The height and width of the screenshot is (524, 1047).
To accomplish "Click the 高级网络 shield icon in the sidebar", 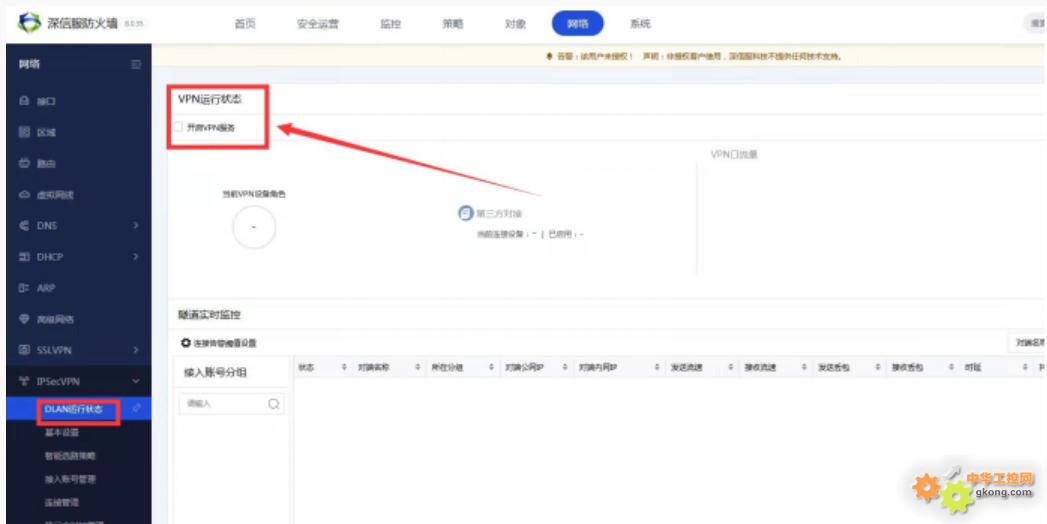I will pos(24,318).
